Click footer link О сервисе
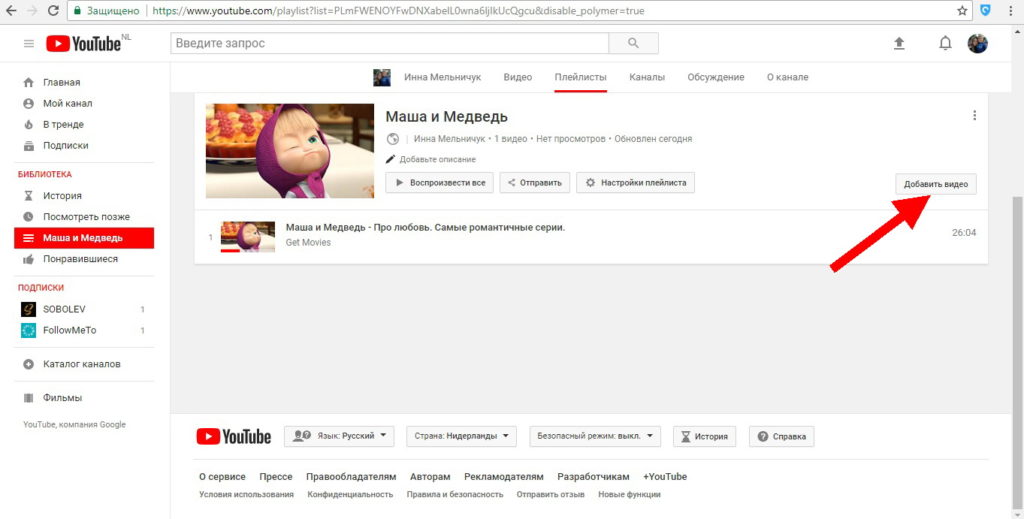 pos(222,477)
